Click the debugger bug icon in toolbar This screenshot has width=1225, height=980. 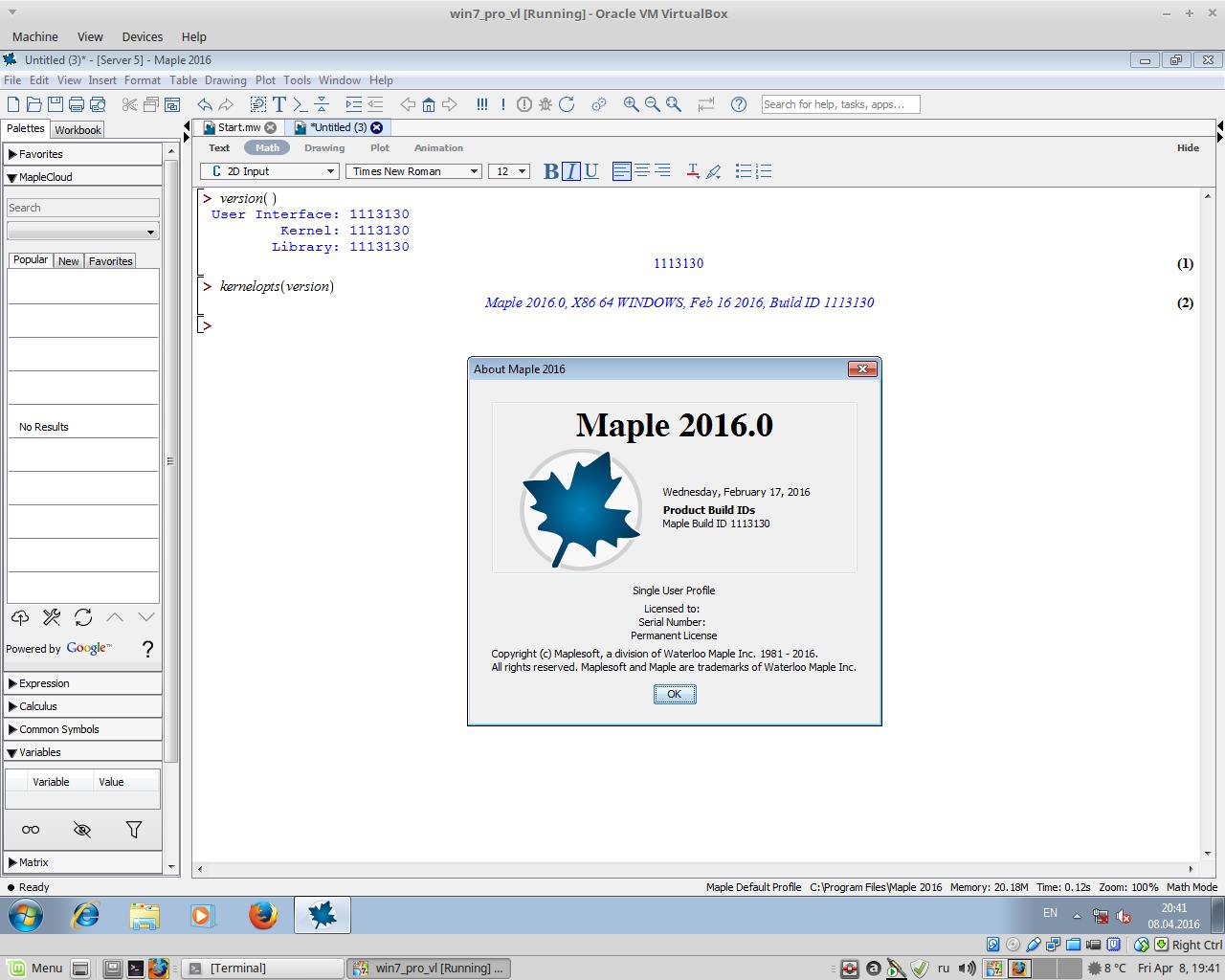point(546,104)
